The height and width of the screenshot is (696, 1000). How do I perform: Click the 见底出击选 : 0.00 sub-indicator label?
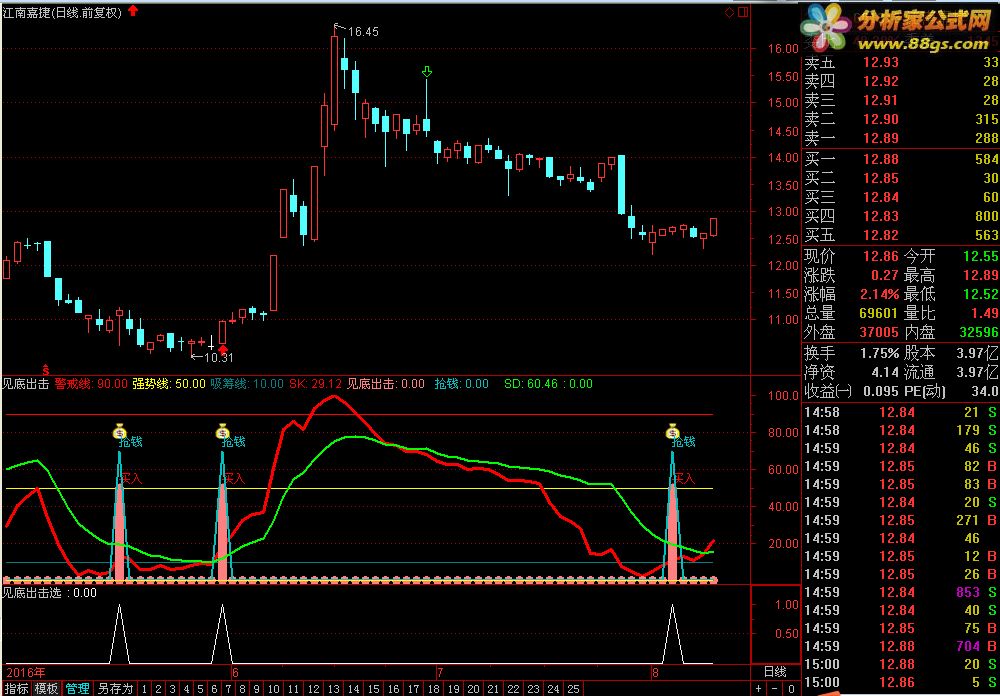[50, 593]
